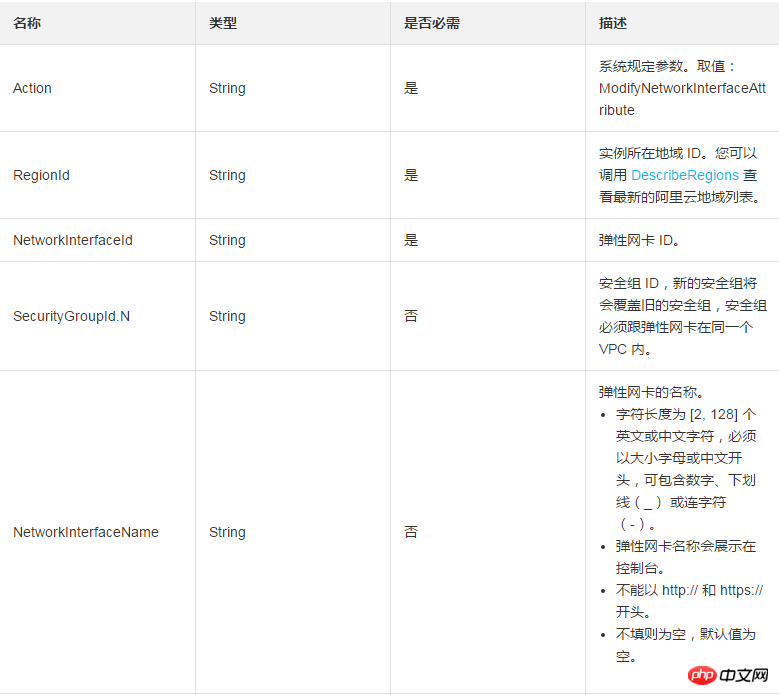Click String type in RegionId row
779x695 pixels.
227,175
